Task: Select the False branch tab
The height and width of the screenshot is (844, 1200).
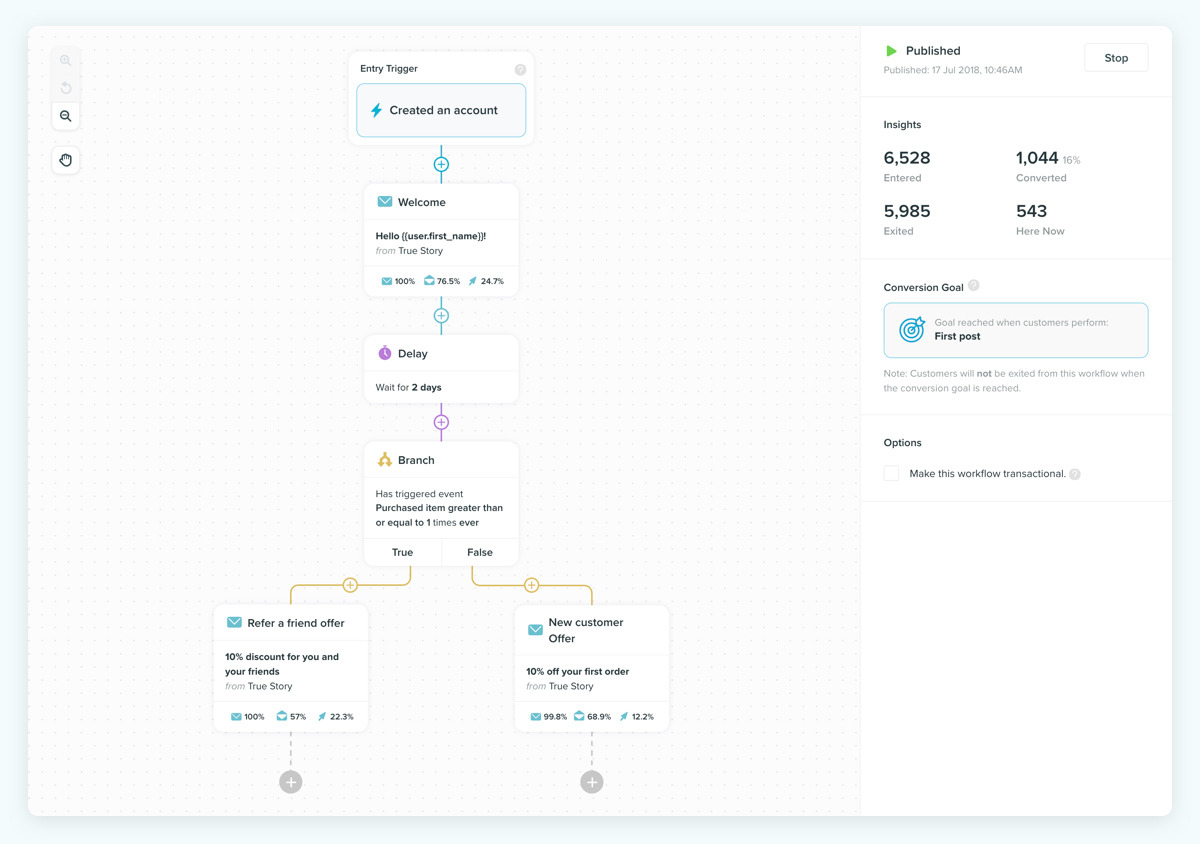Action: point(480,552)
